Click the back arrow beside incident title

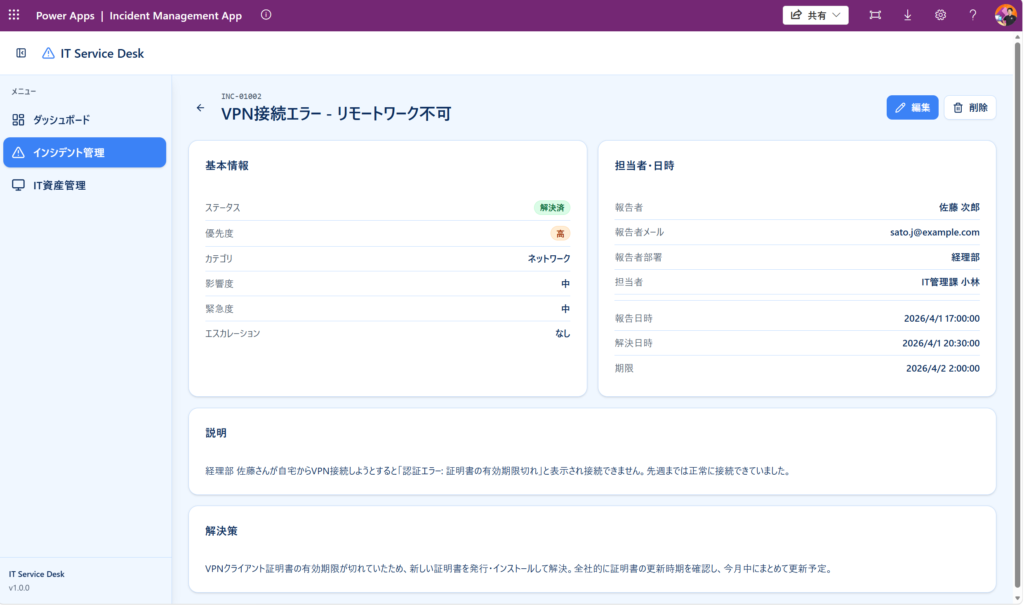tap(200, 108)
